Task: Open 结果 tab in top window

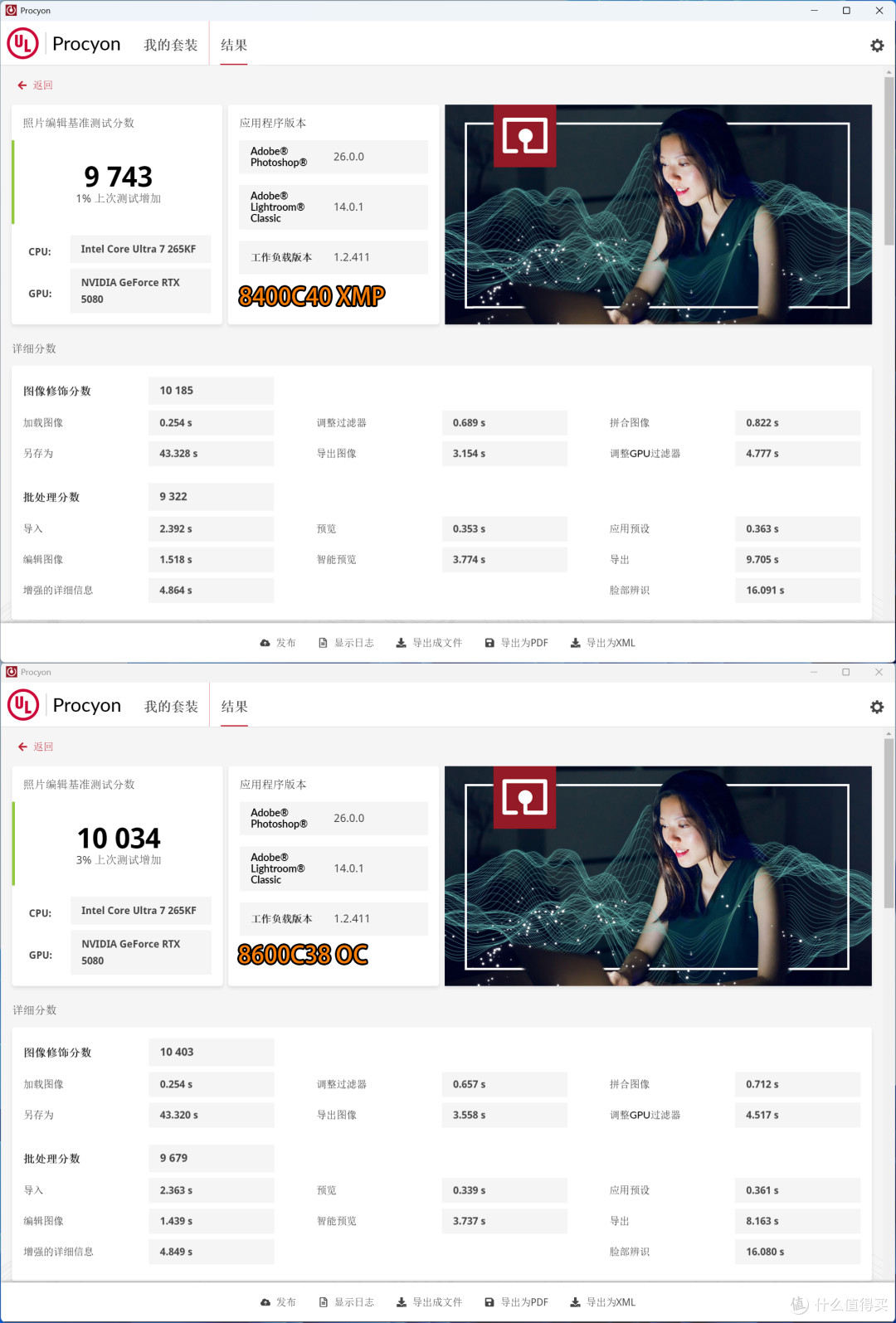Action: tap(234, 45)
